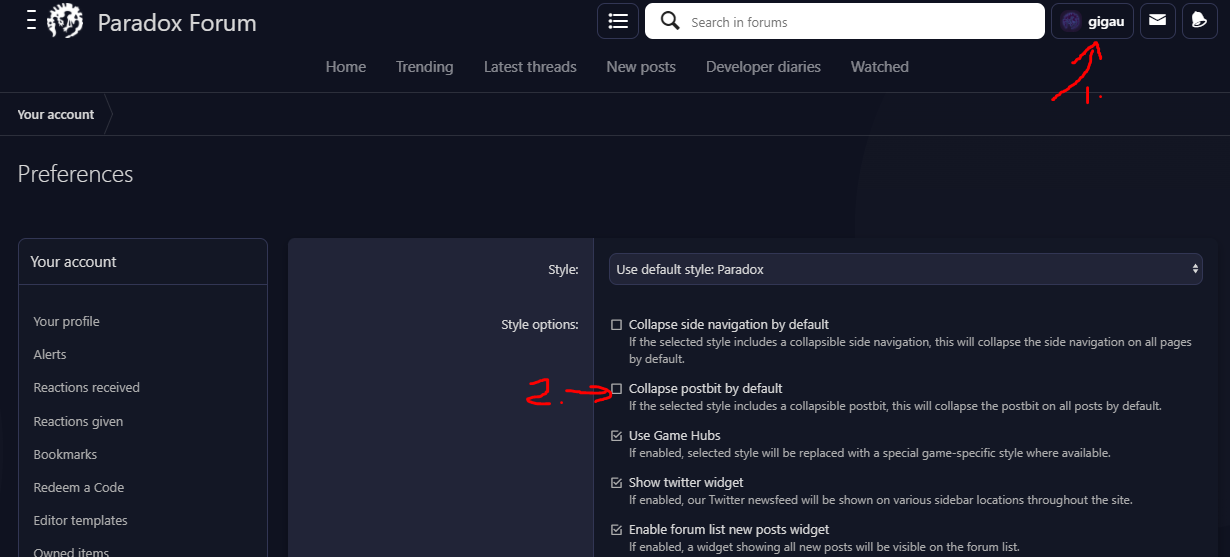1230x557 pixels.
Task: Click the magnifying glass search icon
Action: (670, 21)
